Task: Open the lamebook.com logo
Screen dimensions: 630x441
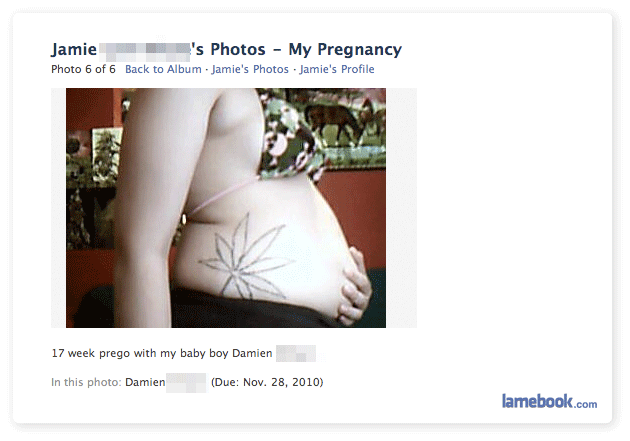Action: 549,401
